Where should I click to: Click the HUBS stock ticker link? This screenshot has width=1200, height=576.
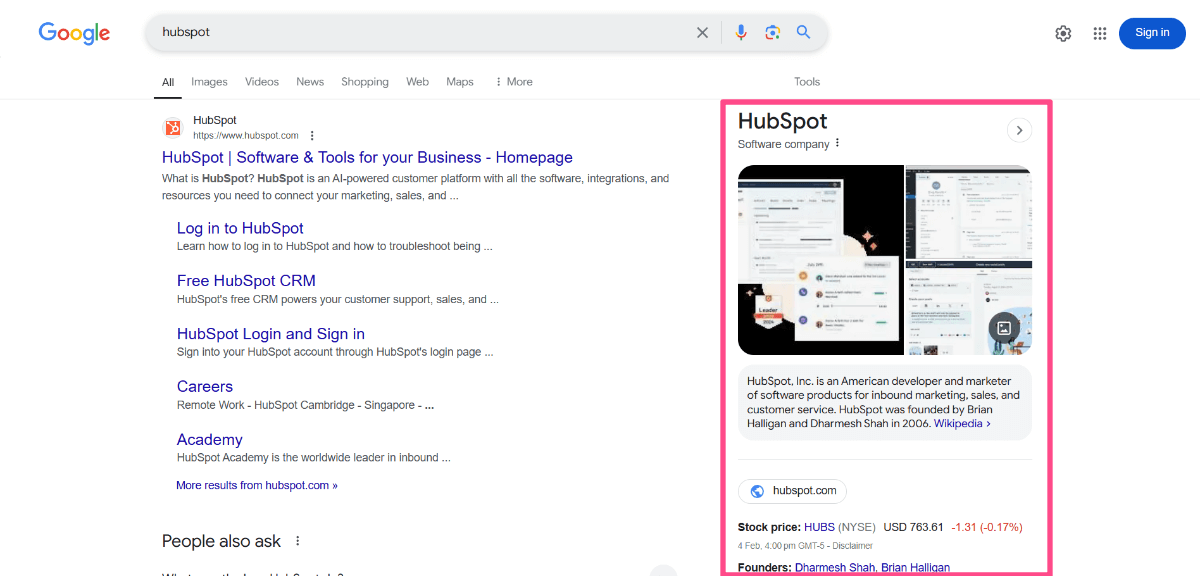tap(818, 527)
